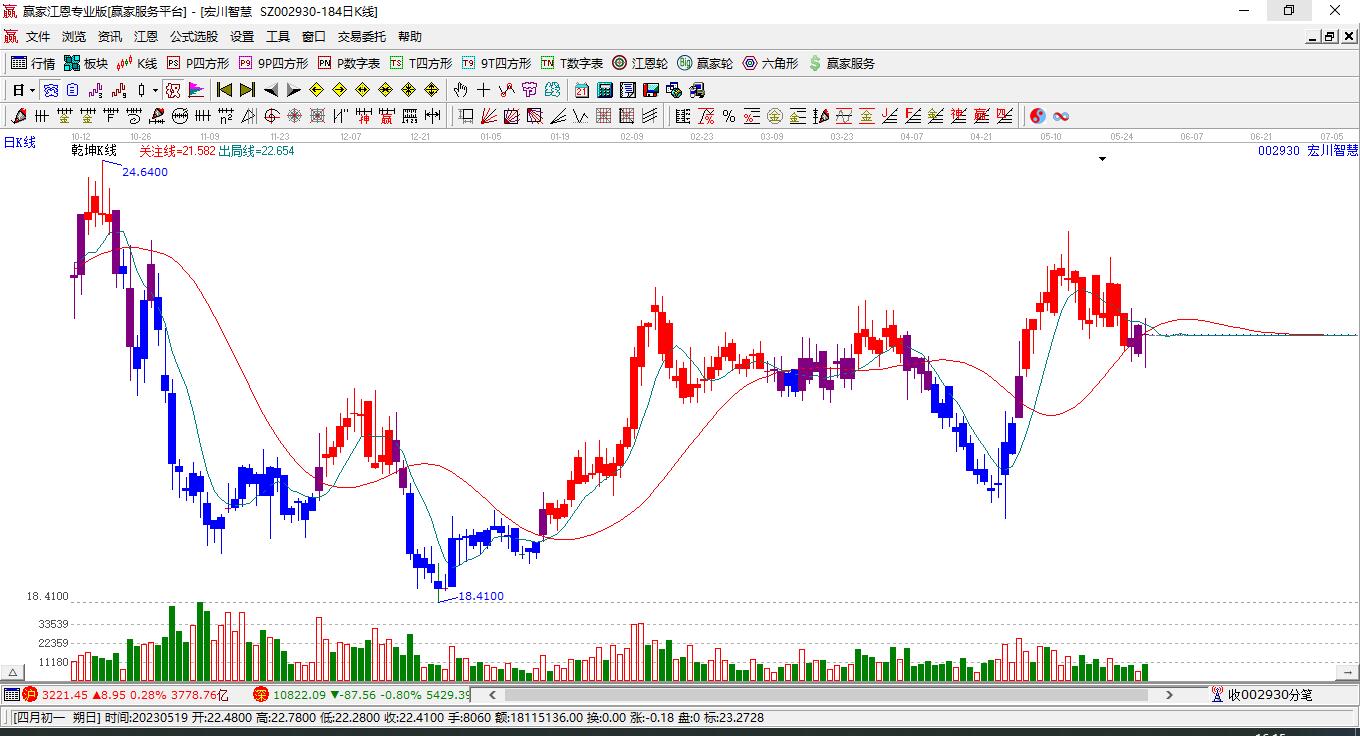Click the yin-yang icon
This screenshot has height=736, width=1360.
click(1038, 117)
